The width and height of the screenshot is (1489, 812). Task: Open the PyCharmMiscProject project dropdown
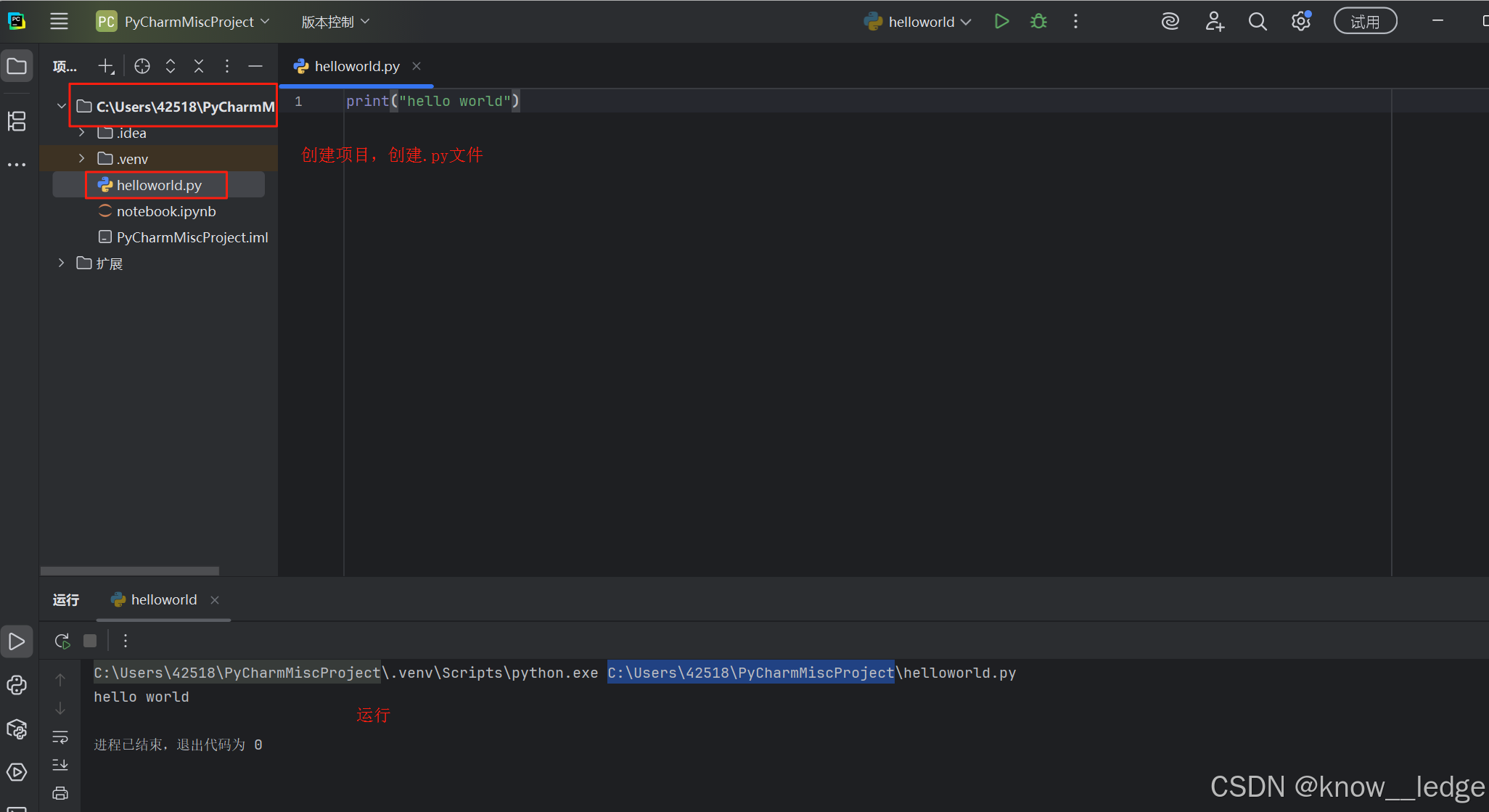pyautogui.click(x=183, y=22)
